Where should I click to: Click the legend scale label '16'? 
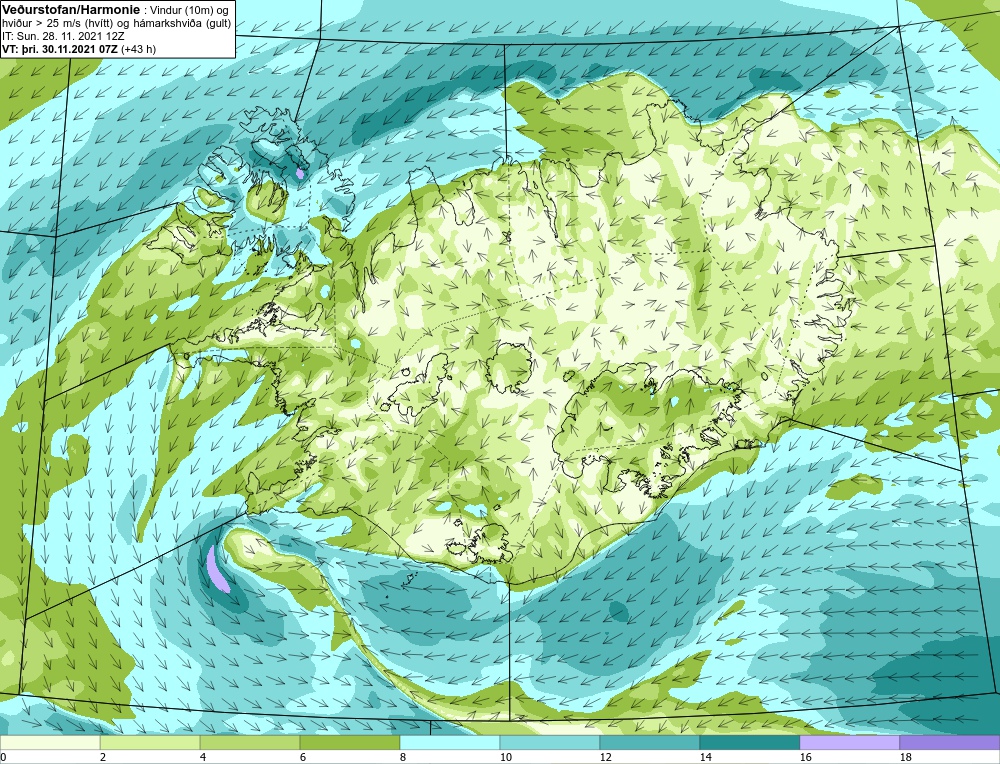tap(805, 757)
